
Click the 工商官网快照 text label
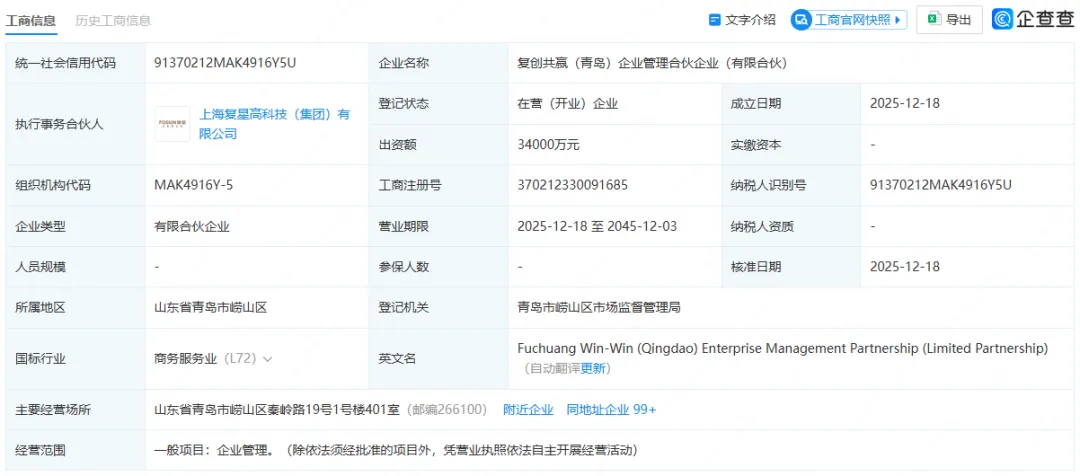coord(852,20)
